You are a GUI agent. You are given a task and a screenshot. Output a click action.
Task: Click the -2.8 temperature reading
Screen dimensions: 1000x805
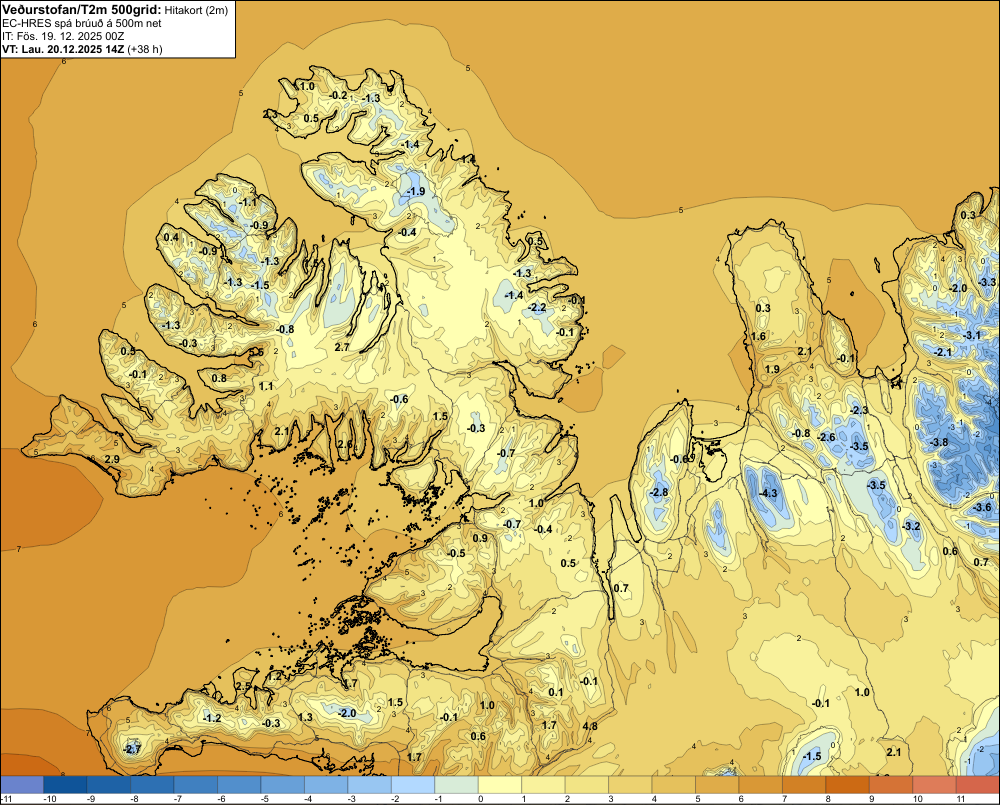click(x=659, y=492)
